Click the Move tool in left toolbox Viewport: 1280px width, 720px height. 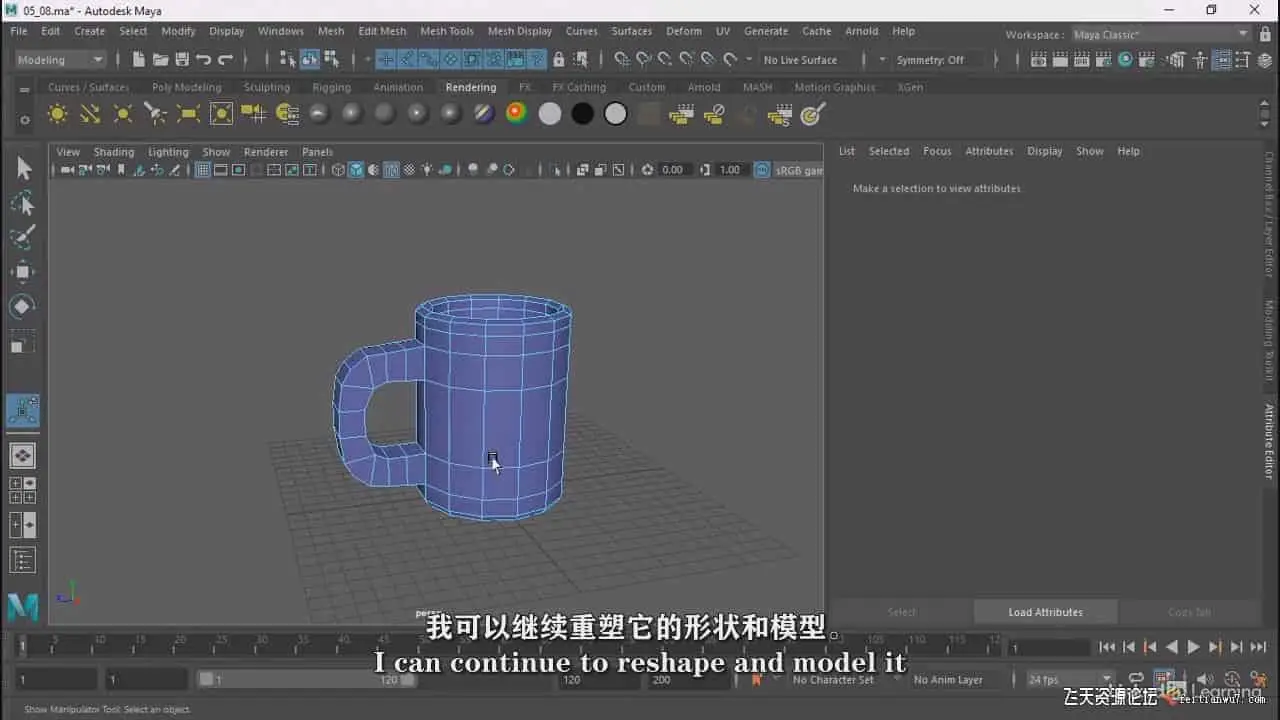[x=22, y=272]
